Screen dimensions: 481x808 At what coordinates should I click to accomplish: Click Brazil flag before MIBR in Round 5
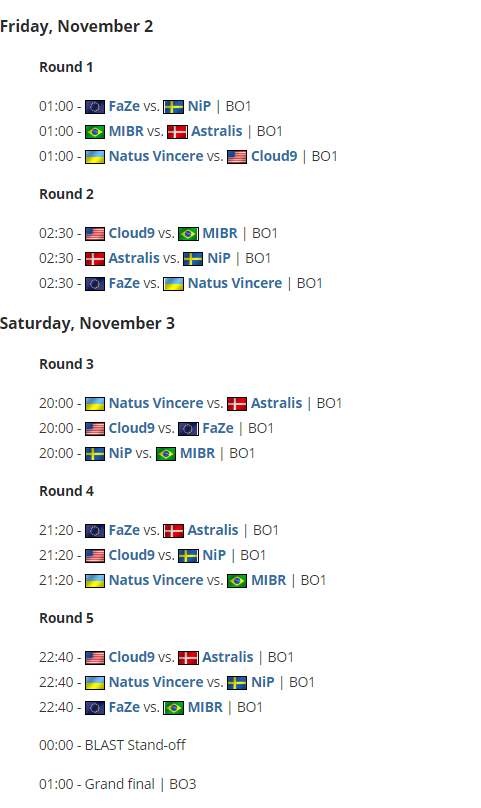click(x=174, y=708)
